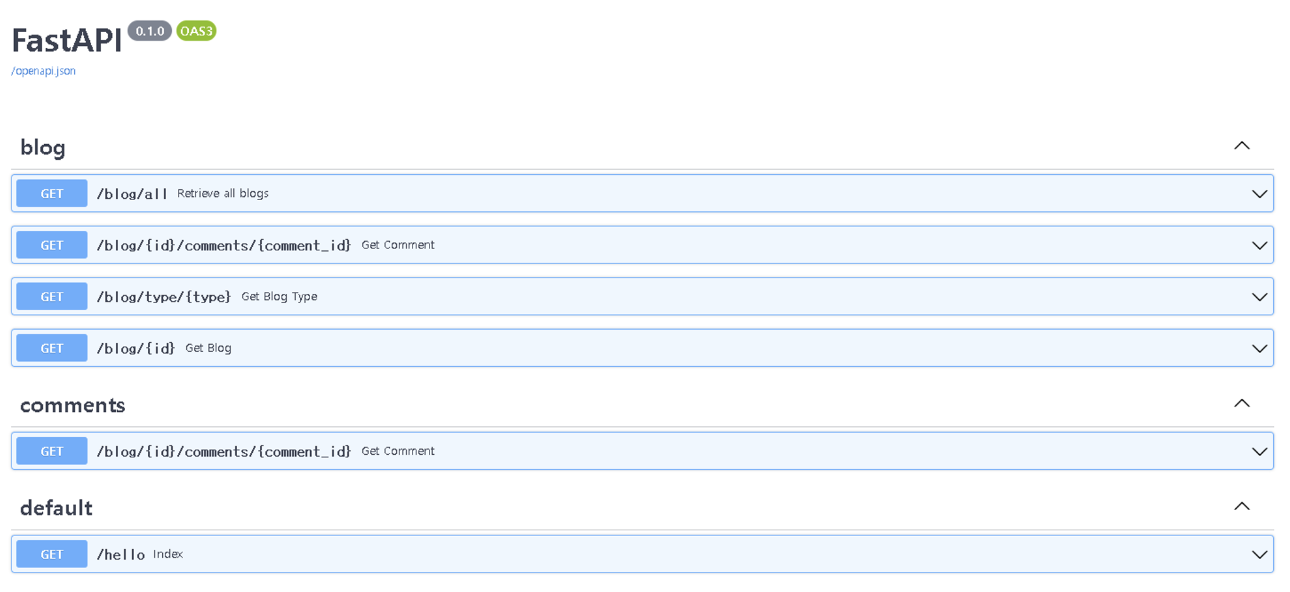Click the GET badge for /blog/type/{type}

click(52, 297)
